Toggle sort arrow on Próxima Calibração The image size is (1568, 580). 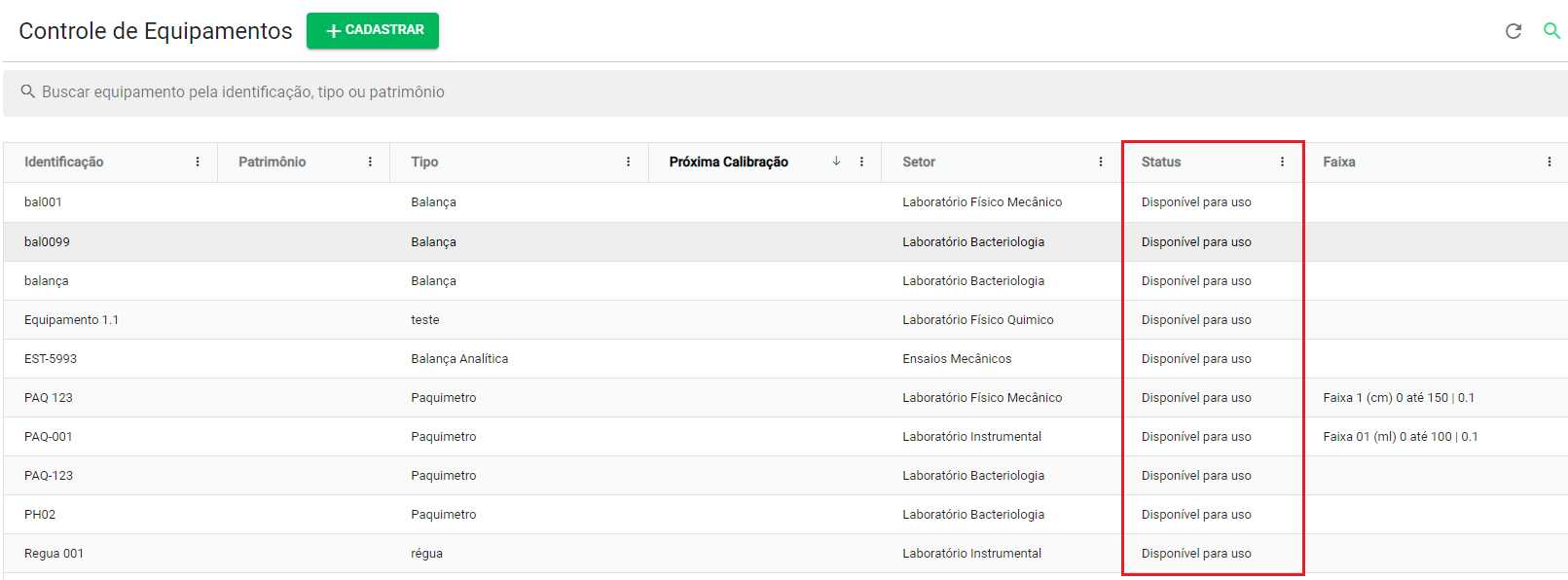836,162
